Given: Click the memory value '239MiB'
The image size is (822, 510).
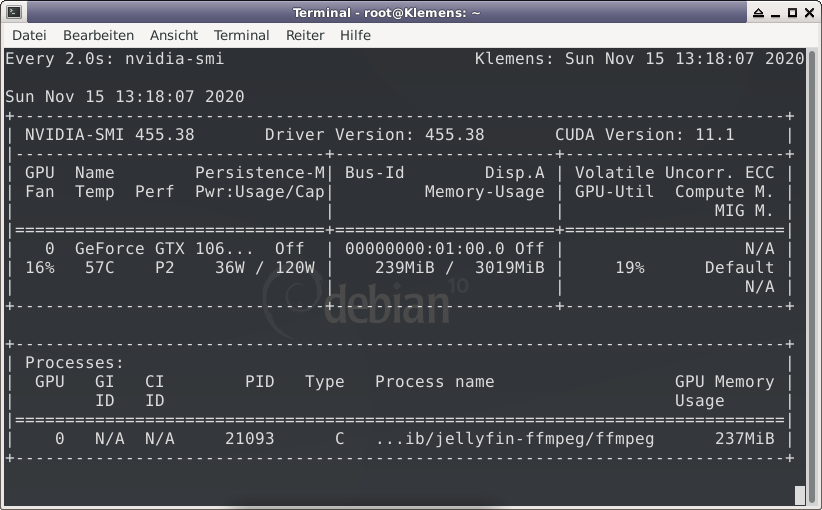Looking at the screenshot, I should click(x=405, y=268).
